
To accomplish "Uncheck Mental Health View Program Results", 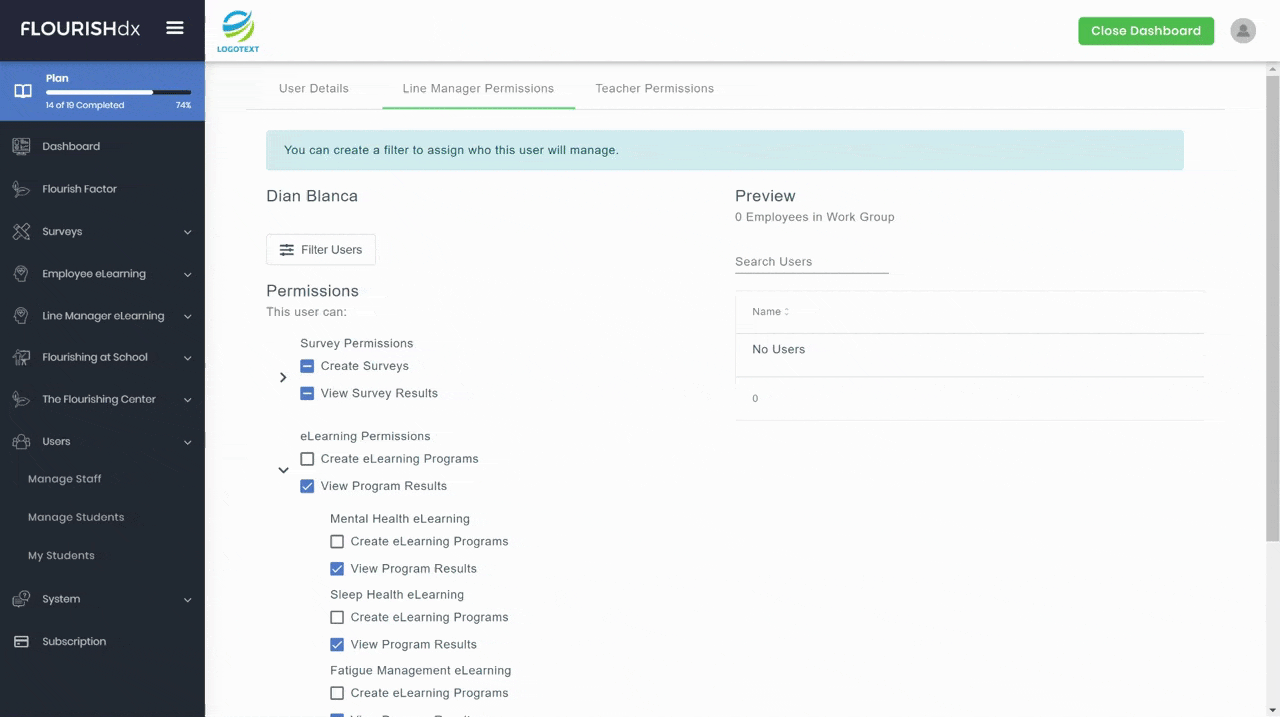I will pyautogui.click(x=337, y=569).
